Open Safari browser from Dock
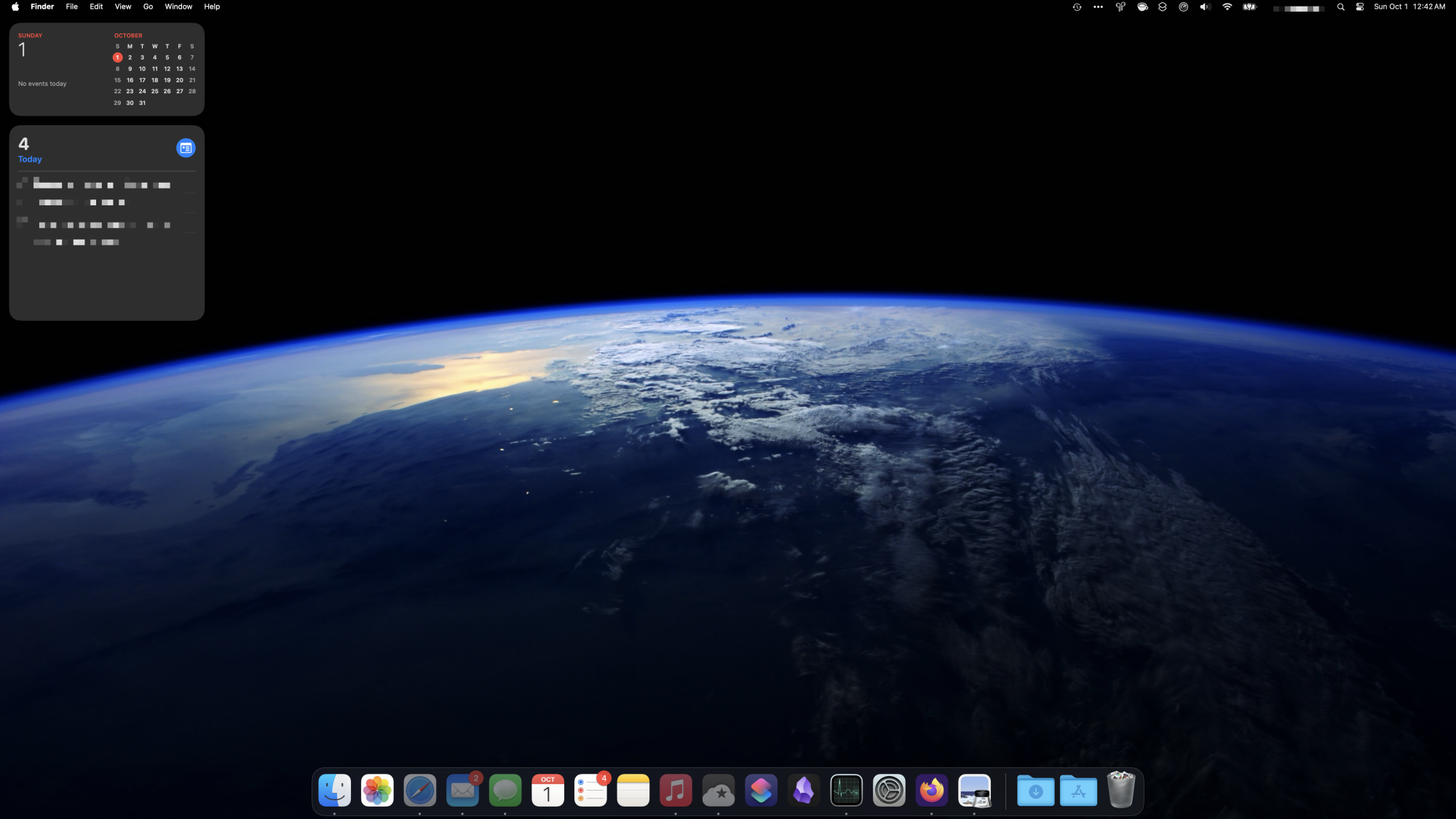The width and height of the screenshot is (1456, 819). pos(420,790)
